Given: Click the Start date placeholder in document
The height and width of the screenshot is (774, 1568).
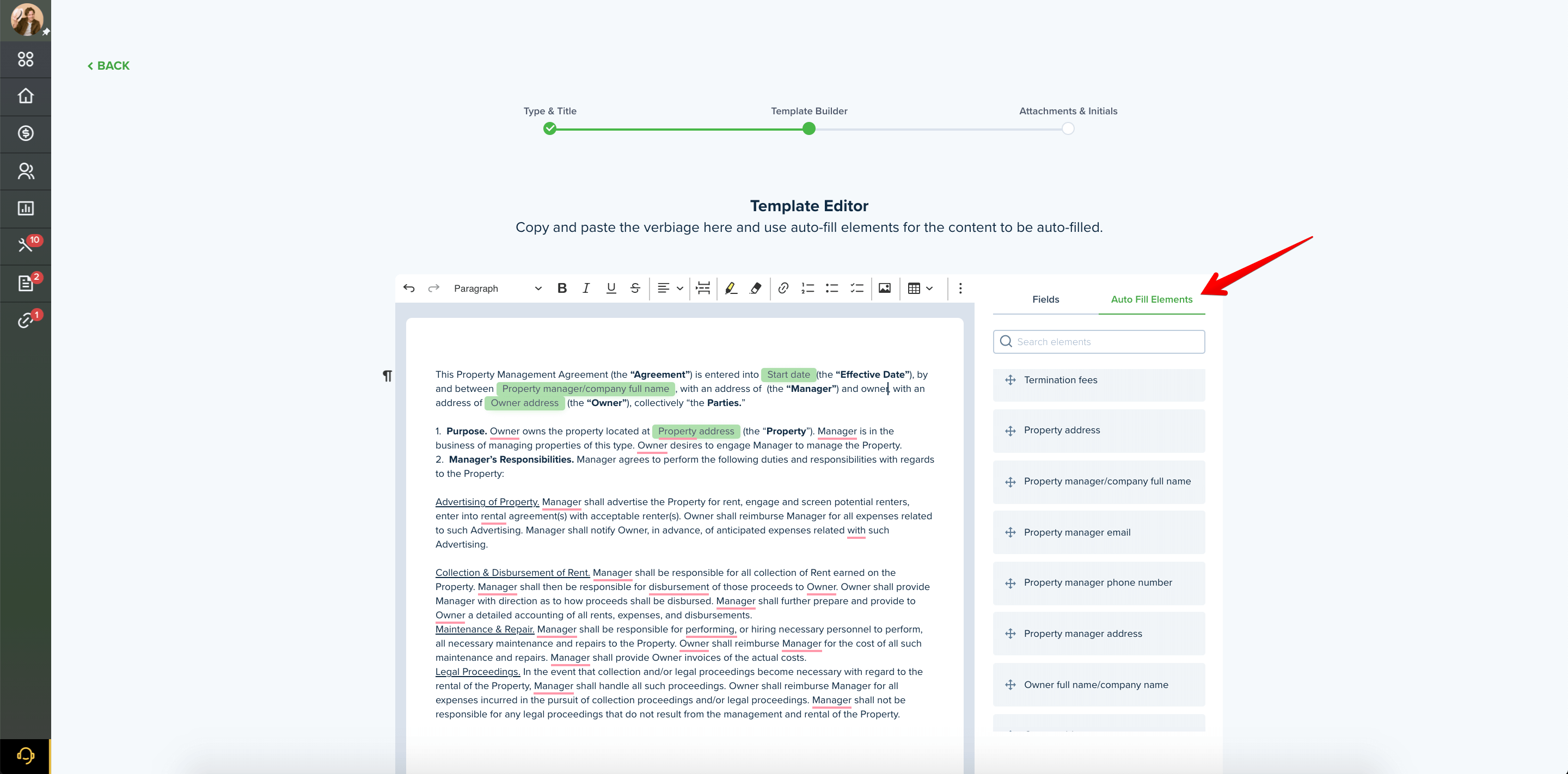Looking at the screenshot, I should [788, 375].
